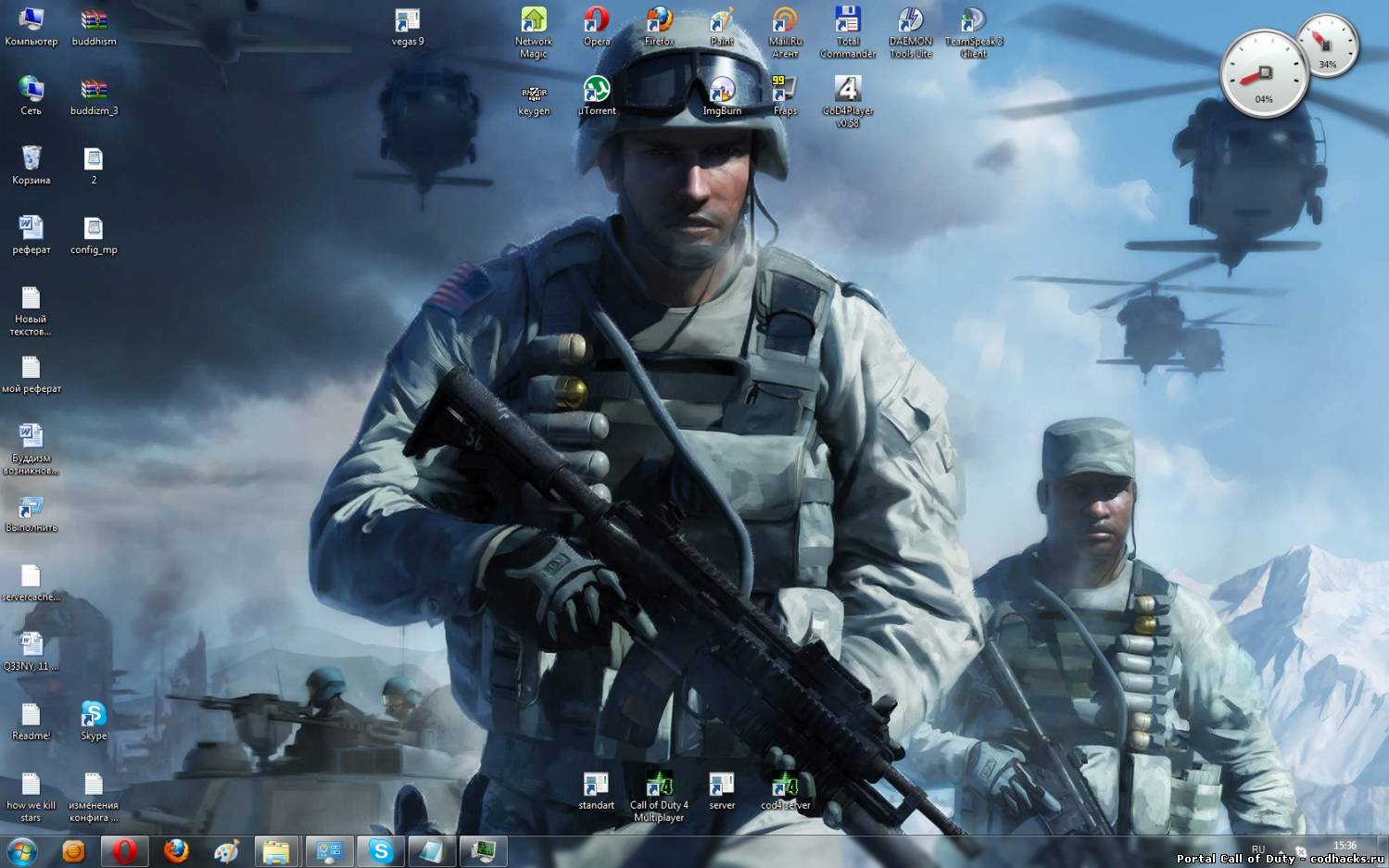Viewport: 1389px width, 868px height.
Task: Launch the Opera desktop shortcut
Action: tap(597, 26)
